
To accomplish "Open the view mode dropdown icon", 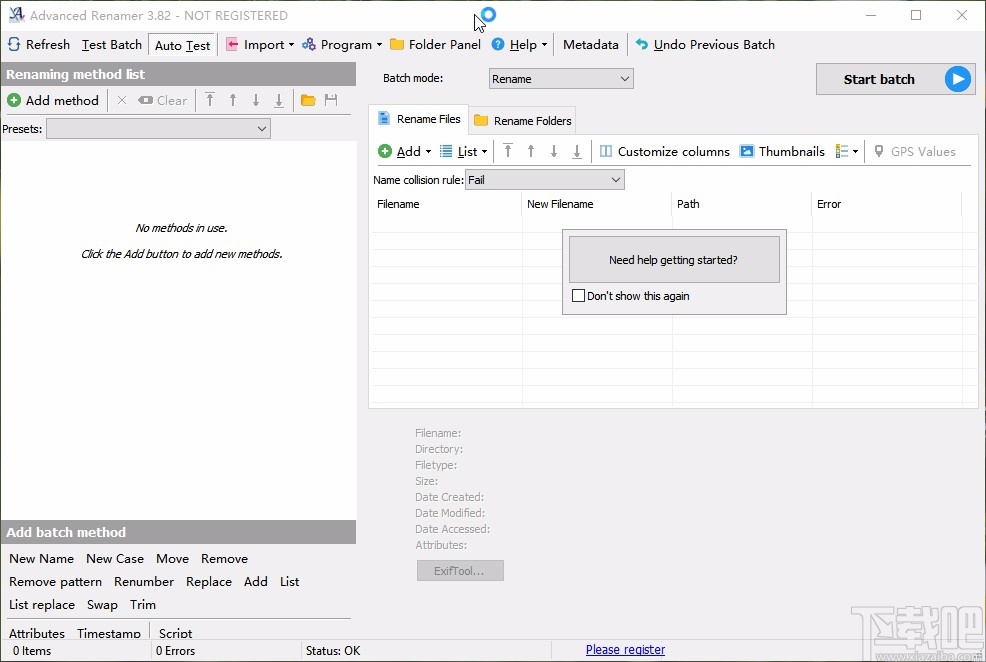I will [x=847, y=152].
